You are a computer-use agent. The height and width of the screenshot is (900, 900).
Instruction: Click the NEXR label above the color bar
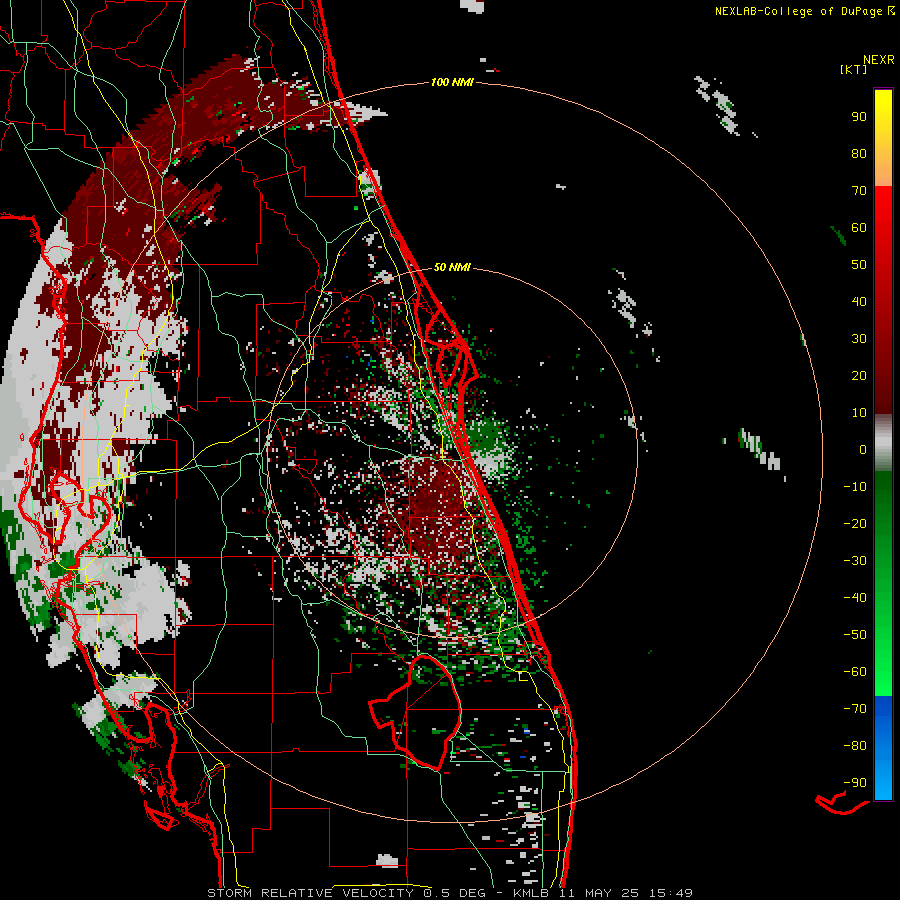click(878, 60)
